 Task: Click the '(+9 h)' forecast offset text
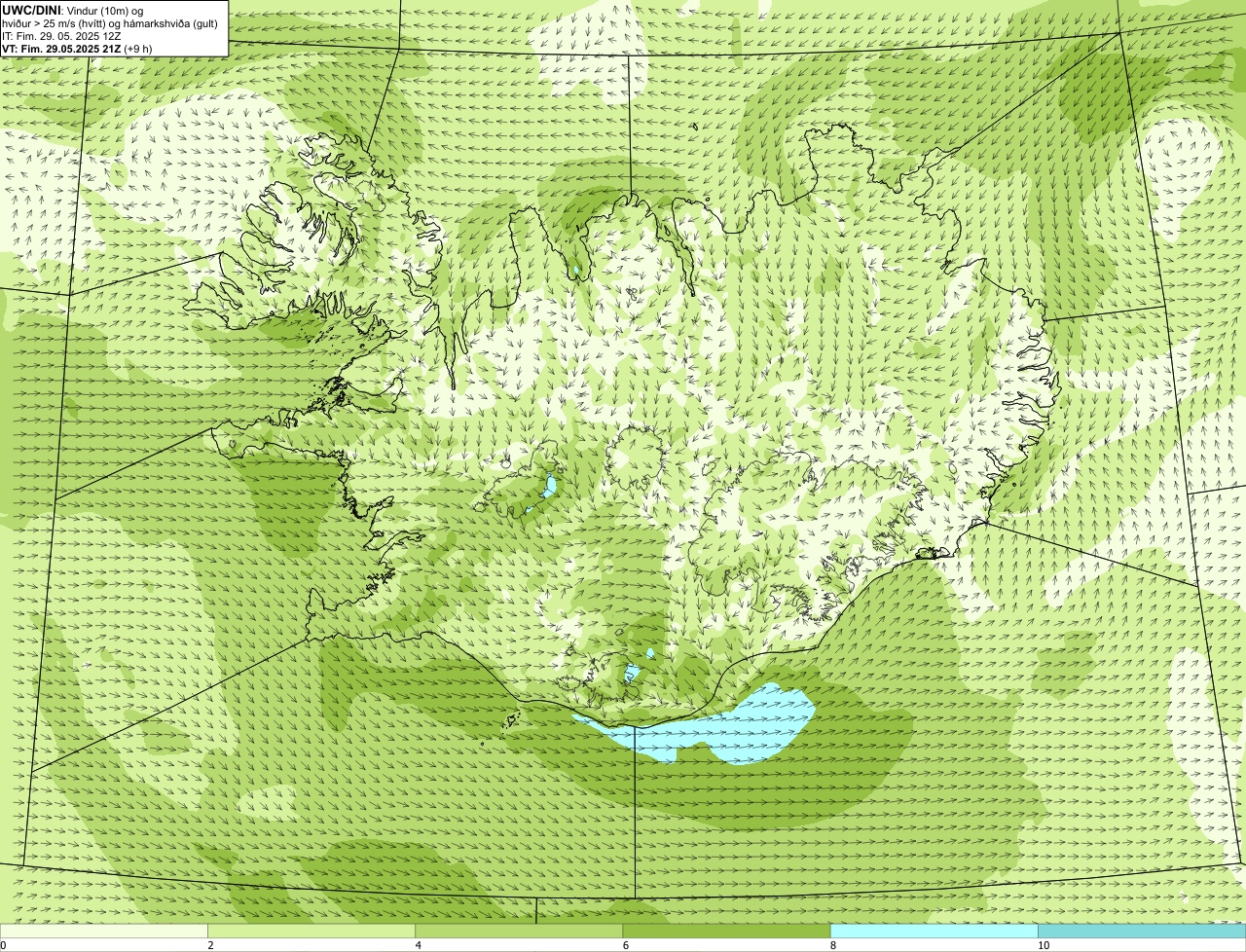(138, 49)
